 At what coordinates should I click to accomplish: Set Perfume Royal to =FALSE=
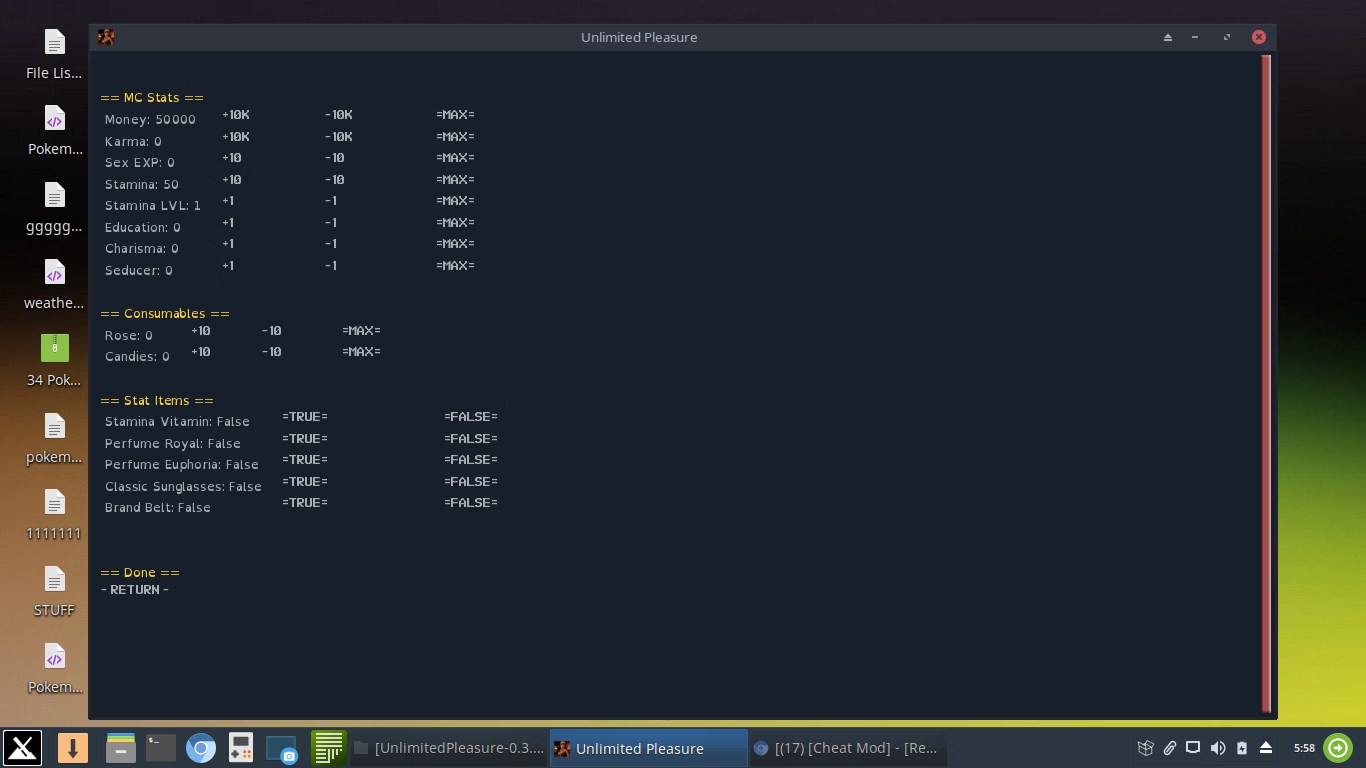coord(471,439)
